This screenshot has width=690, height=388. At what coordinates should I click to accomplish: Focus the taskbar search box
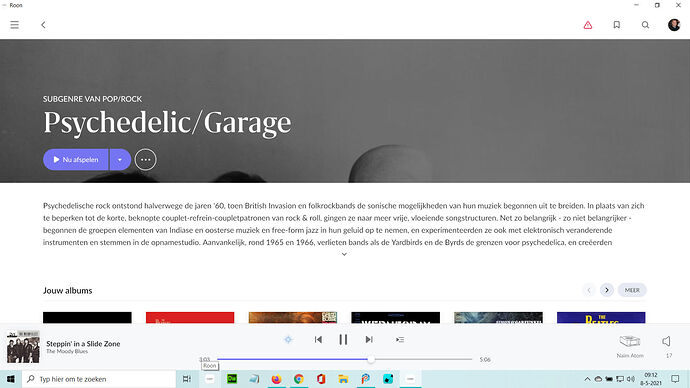(x=99, y=379)
